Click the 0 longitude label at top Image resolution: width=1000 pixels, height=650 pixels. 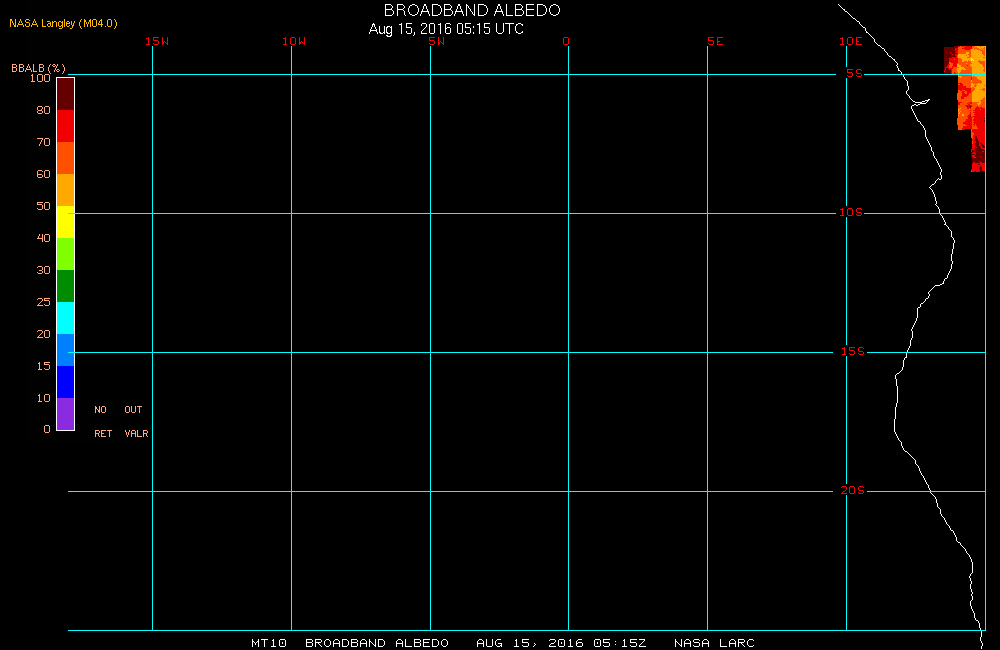pos(566,41)
